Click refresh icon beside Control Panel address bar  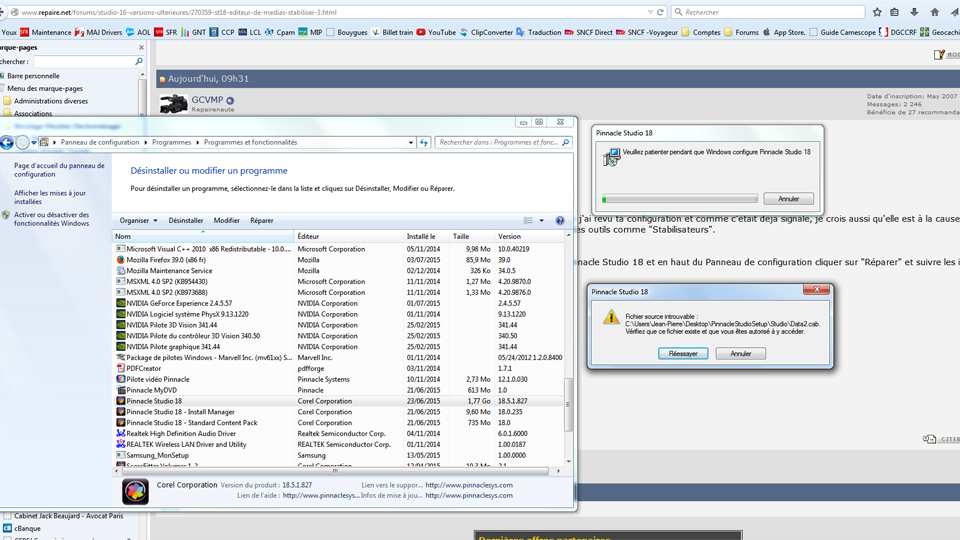(424, 143)
